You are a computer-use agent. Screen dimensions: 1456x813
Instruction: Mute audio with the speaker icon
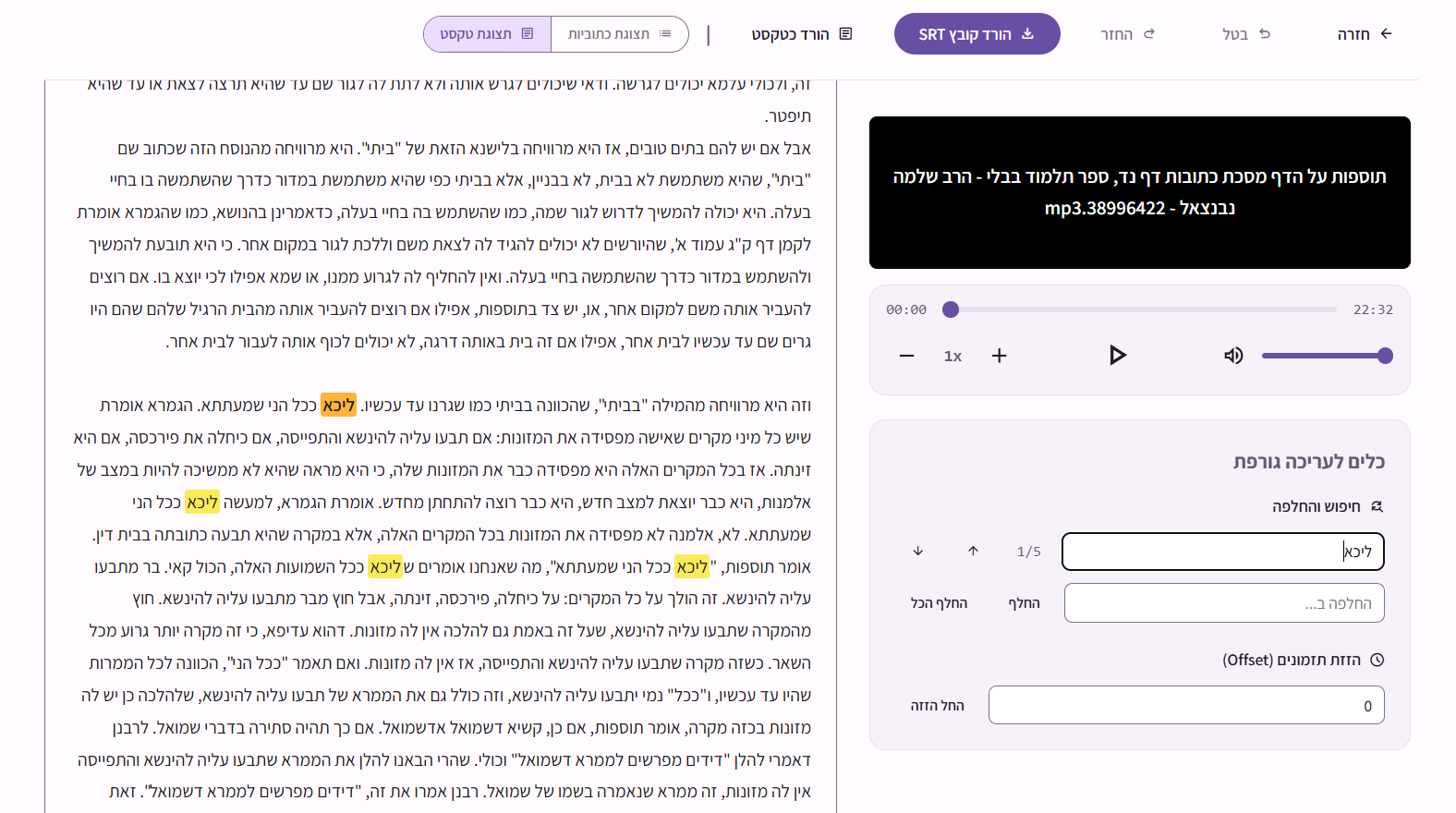click(1233, 356)
